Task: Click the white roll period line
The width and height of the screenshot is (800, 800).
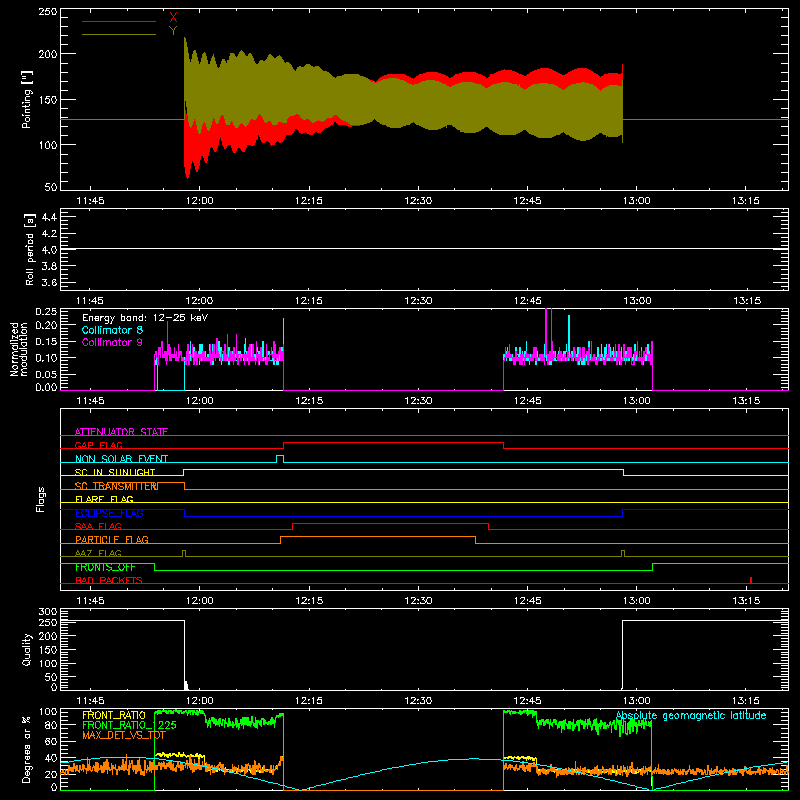Action: point(424,249)
